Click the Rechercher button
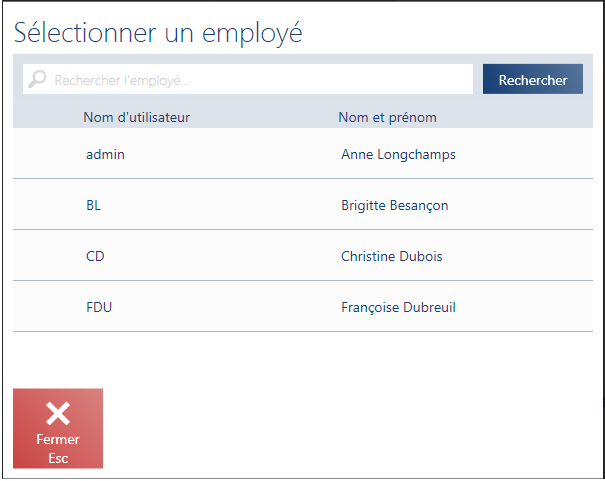This screenshot has width=605, height=481. [x=533, y=79]
